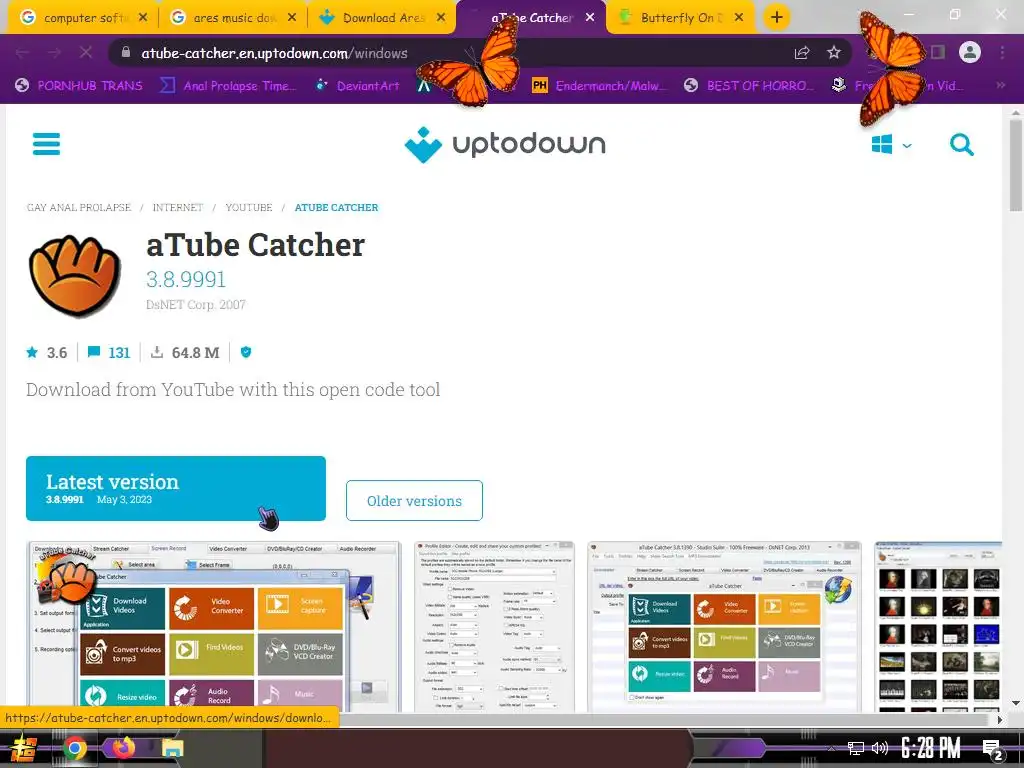Click the address bar URL
This screenshot has height=768, width=1024.
click(x=274, y=54)
